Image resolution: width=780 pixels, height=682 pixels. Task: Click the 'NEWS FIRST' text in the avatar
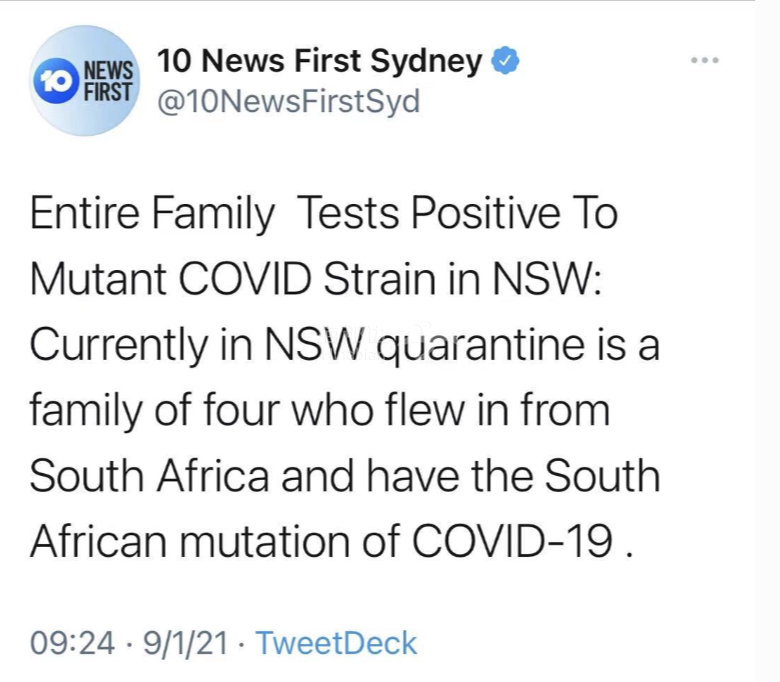[108, 81]
